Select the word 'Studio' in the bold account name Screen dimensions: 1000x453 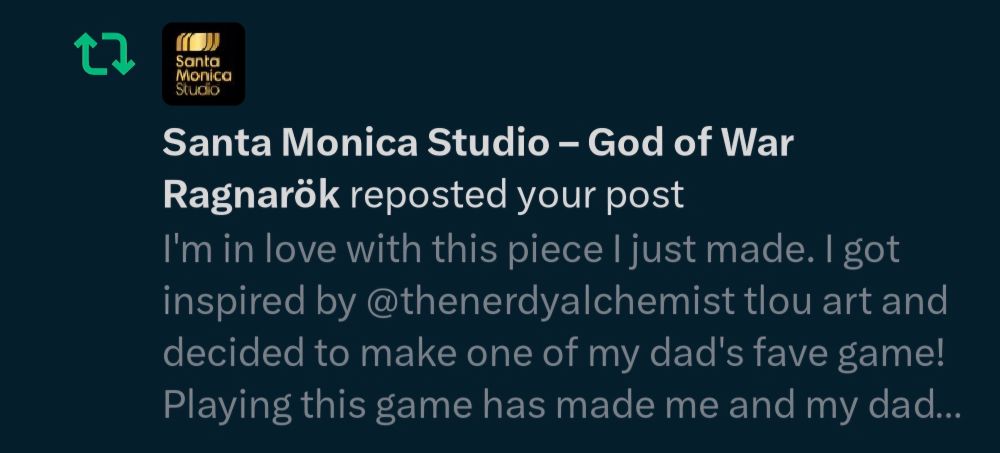[488, 143]
